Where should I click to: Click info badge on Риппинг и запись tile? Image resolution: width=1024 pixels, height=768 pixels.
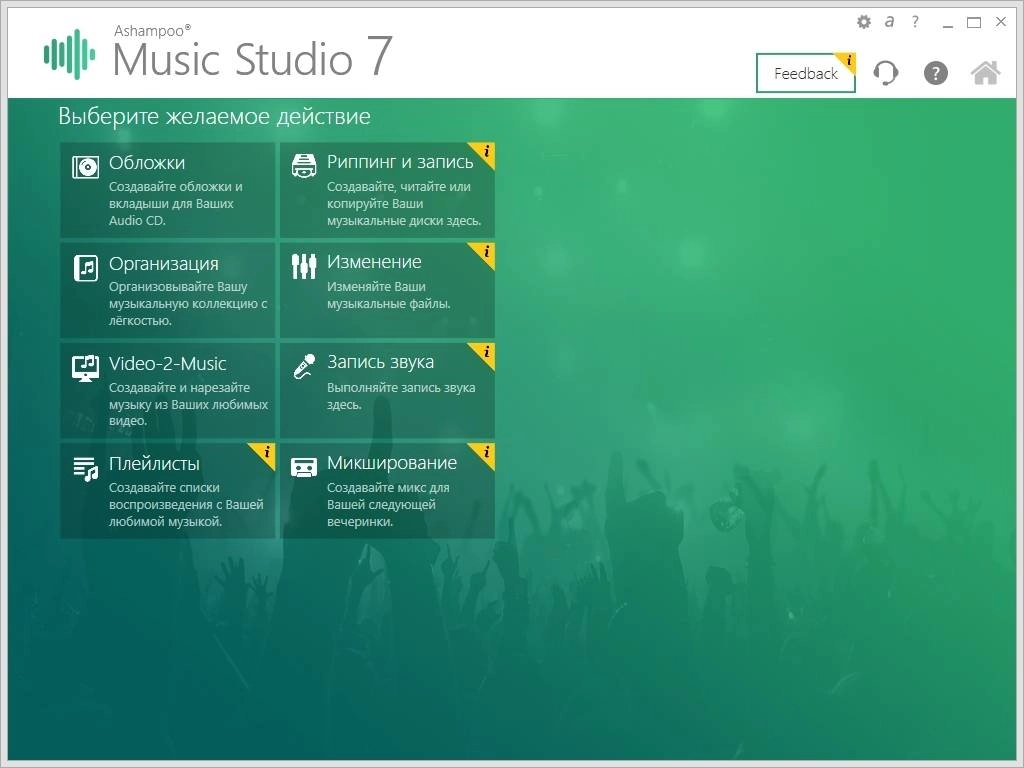(x=485, y=152)
